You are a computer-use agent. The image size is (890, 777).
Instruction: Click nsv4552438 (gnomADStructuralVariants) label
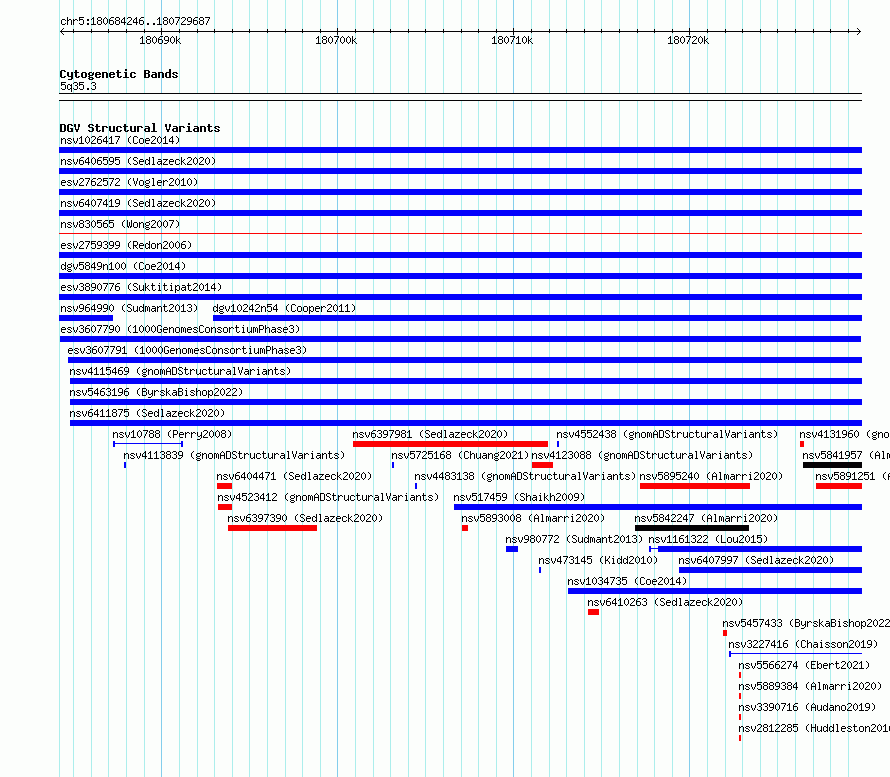tap(667, 434)
